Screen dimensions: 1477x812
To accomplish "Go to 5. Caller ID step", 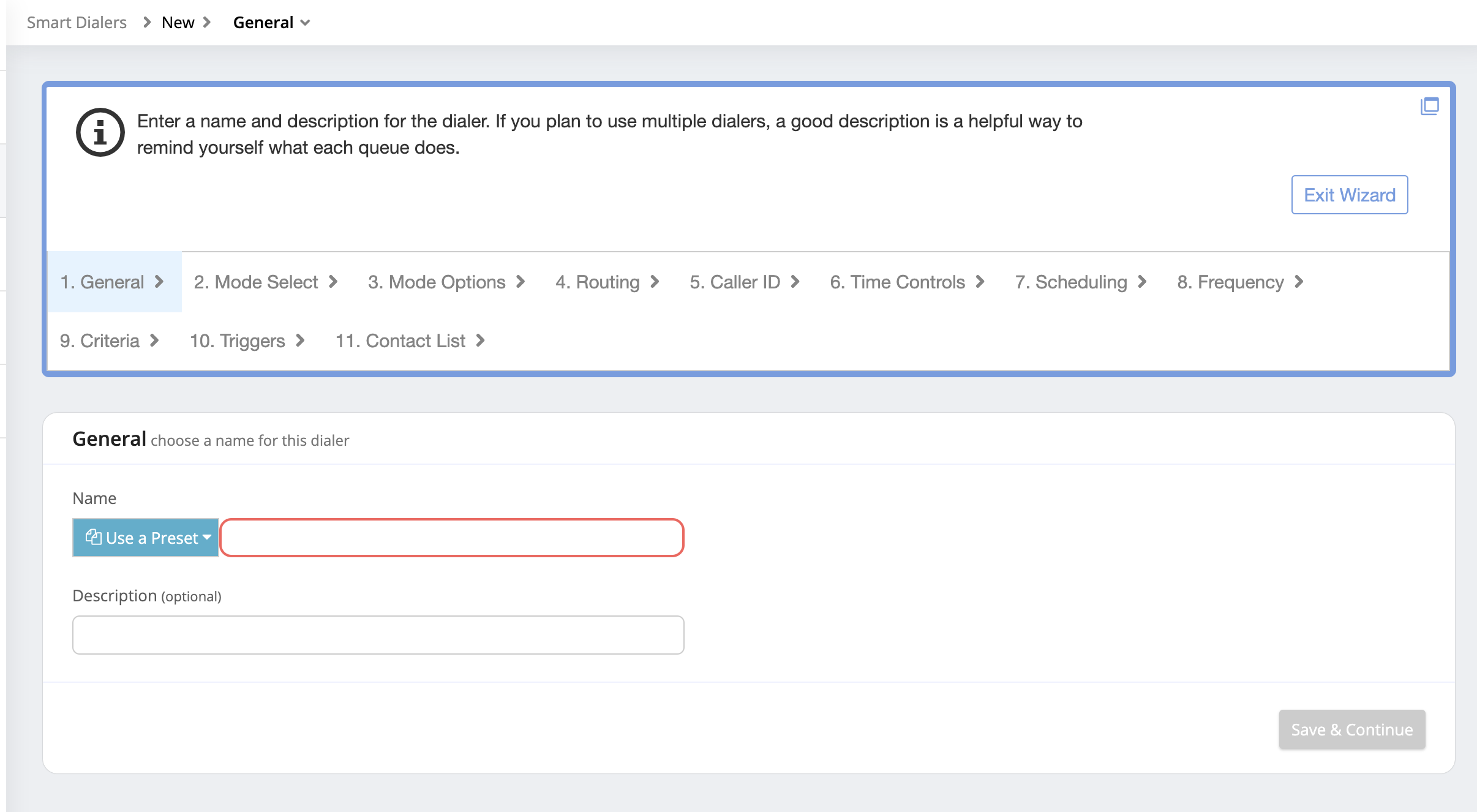I will (x=745, y=282).
